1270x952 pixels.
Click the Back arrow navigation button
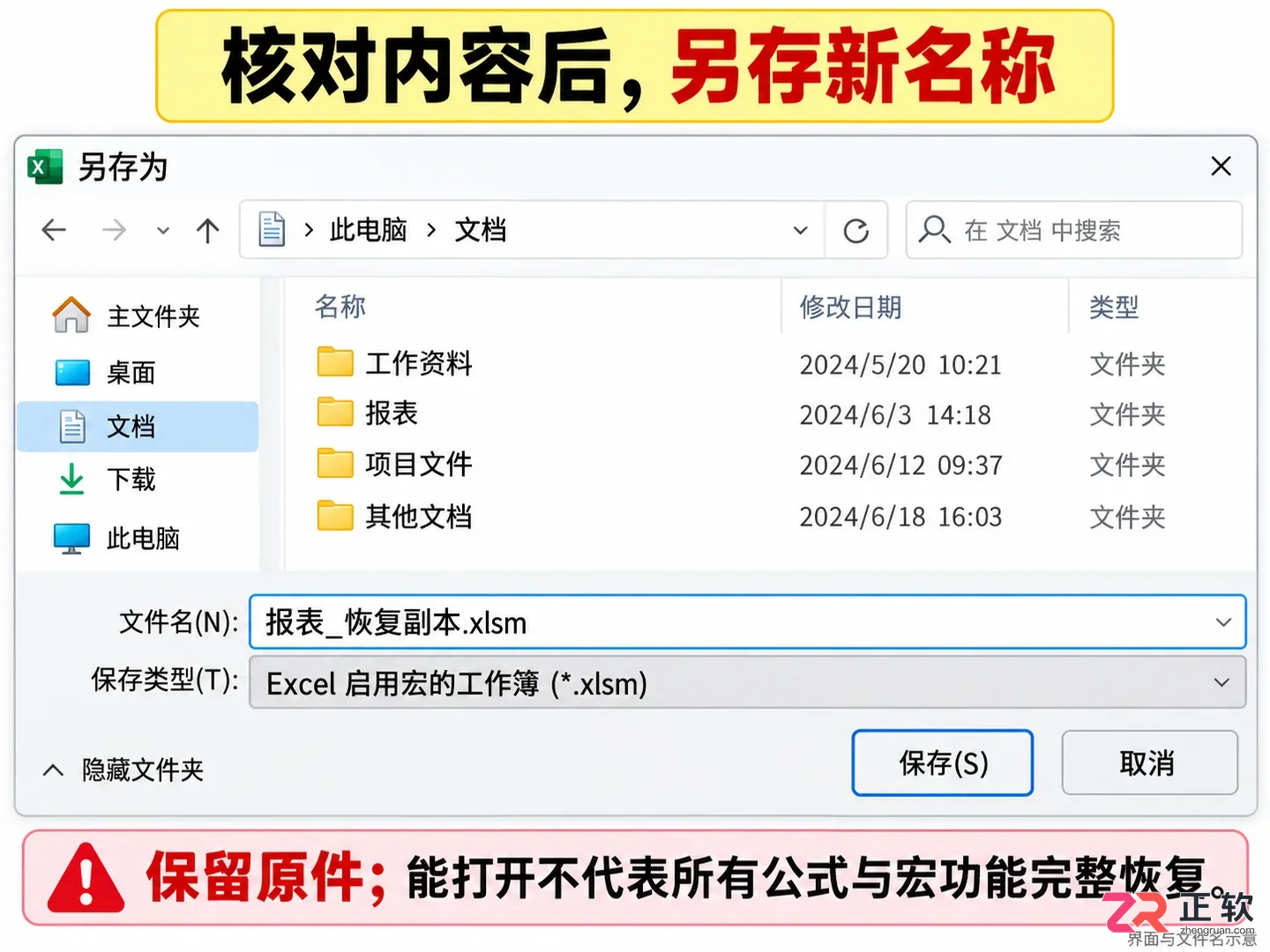click(54, 231)
